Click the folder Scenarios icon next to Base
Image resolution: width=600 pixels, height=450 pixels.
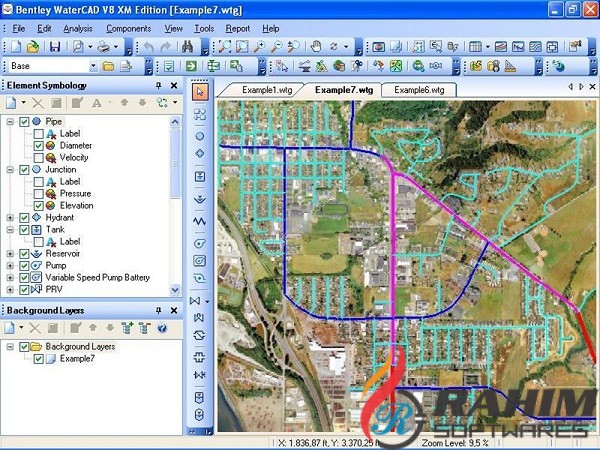click(x=108, y=66)
